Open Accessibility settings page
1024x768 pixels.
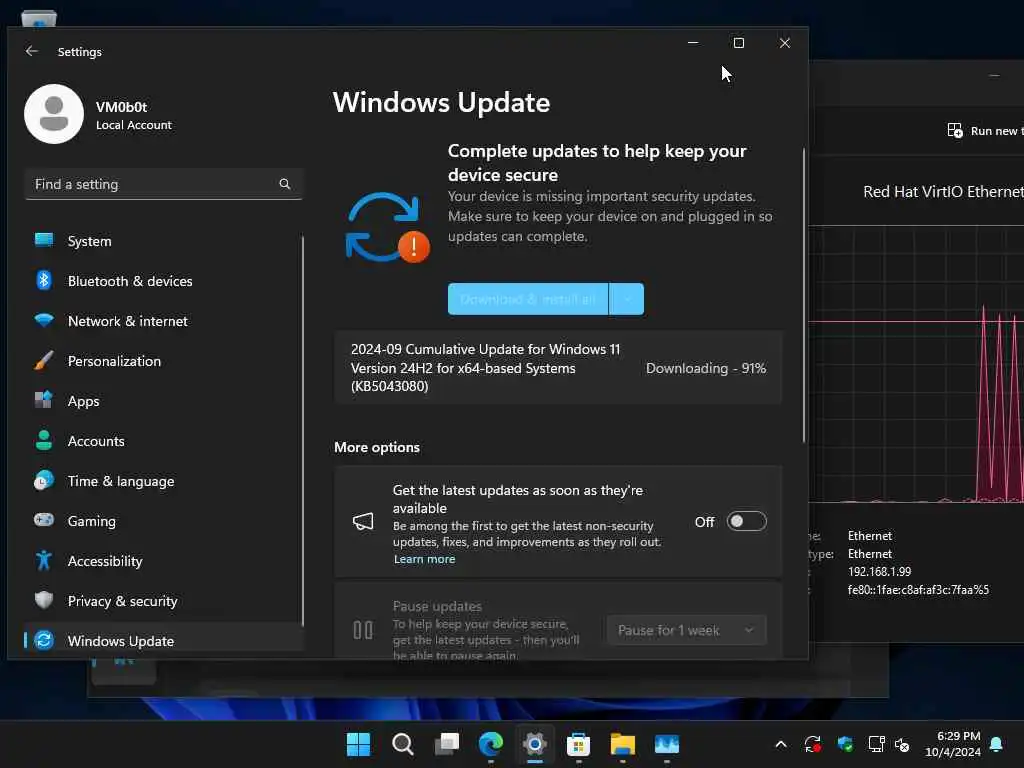coord(163,561)
